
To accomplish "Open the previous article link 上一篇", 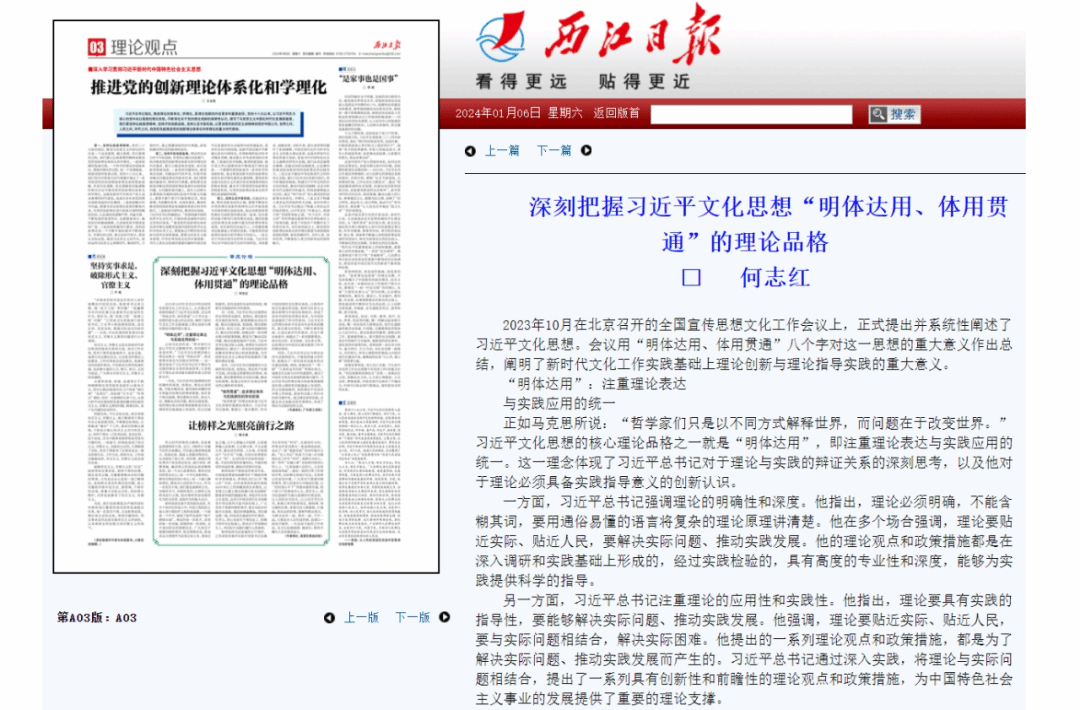I will point(502,151).
